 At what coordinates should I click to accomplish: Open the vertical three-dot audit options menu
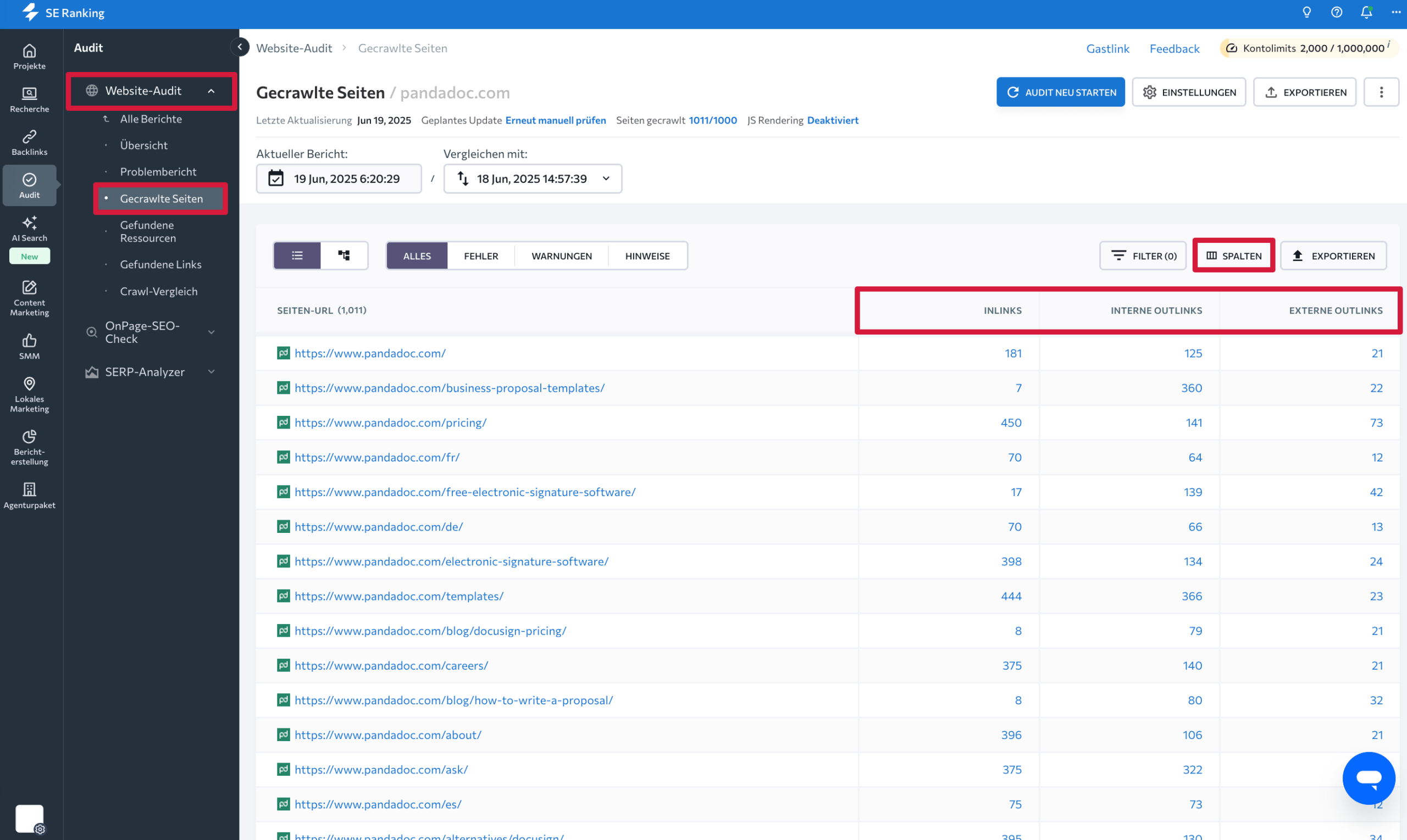[x=1381, y=92]
